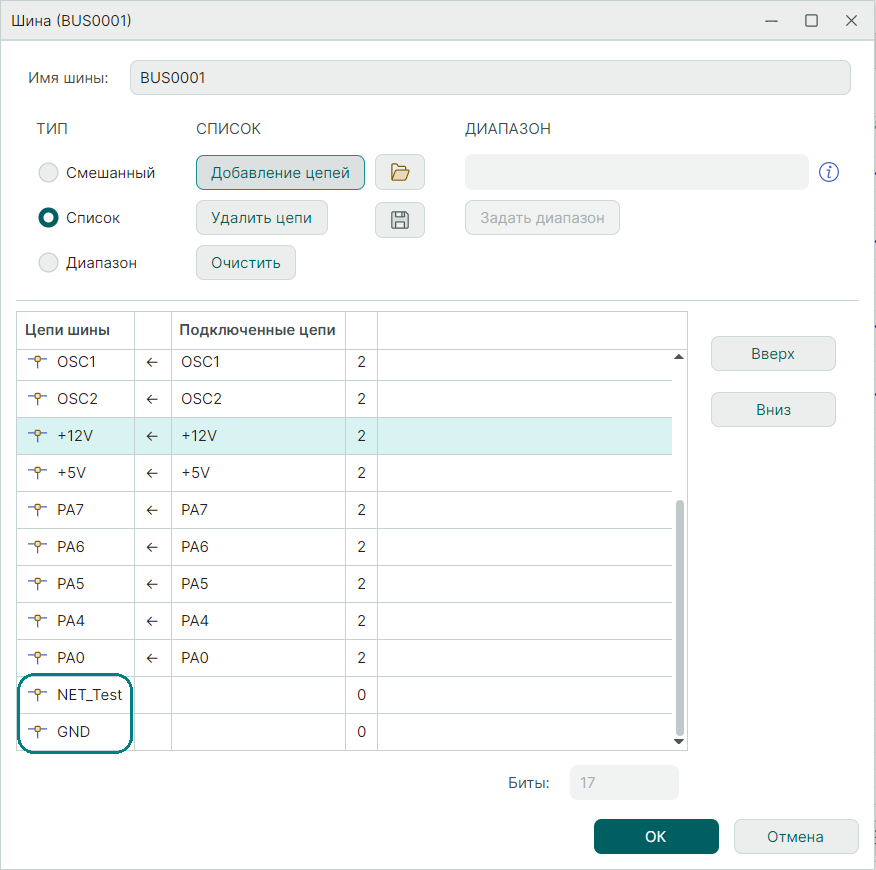Choose the Диапазон bus type option

(48, 263)
